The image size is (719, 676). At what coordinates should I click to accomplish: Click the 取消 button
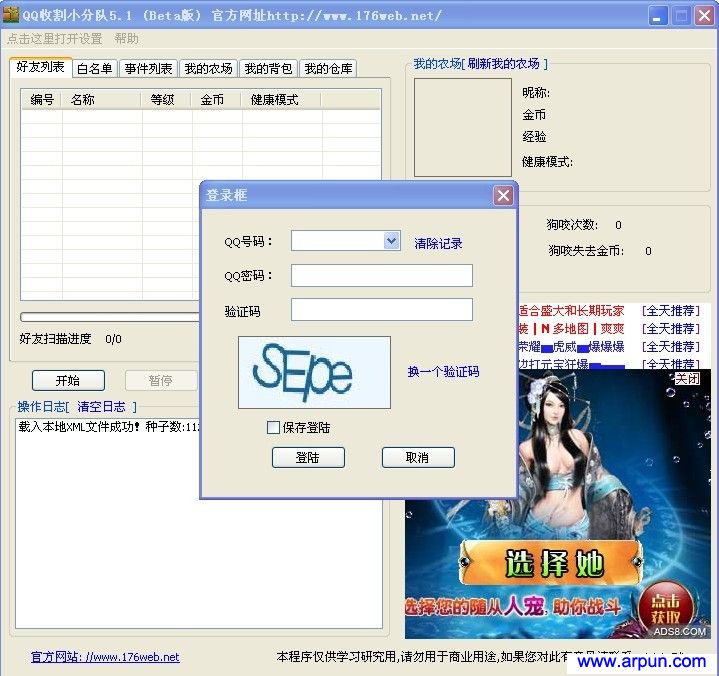coord(418,457)
